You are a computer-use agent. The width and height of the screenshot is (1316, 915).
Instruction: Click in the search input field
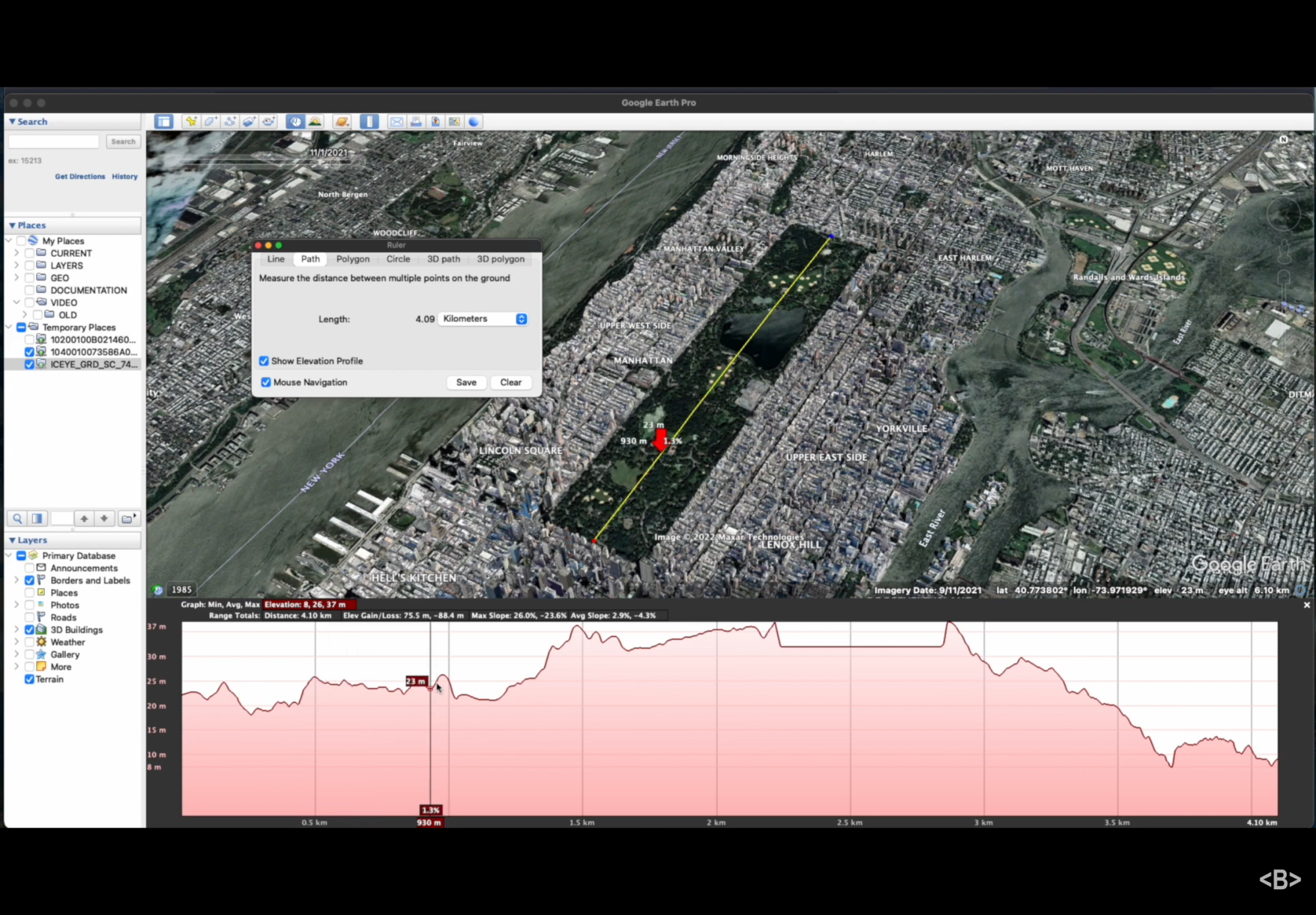click(53, 142)
